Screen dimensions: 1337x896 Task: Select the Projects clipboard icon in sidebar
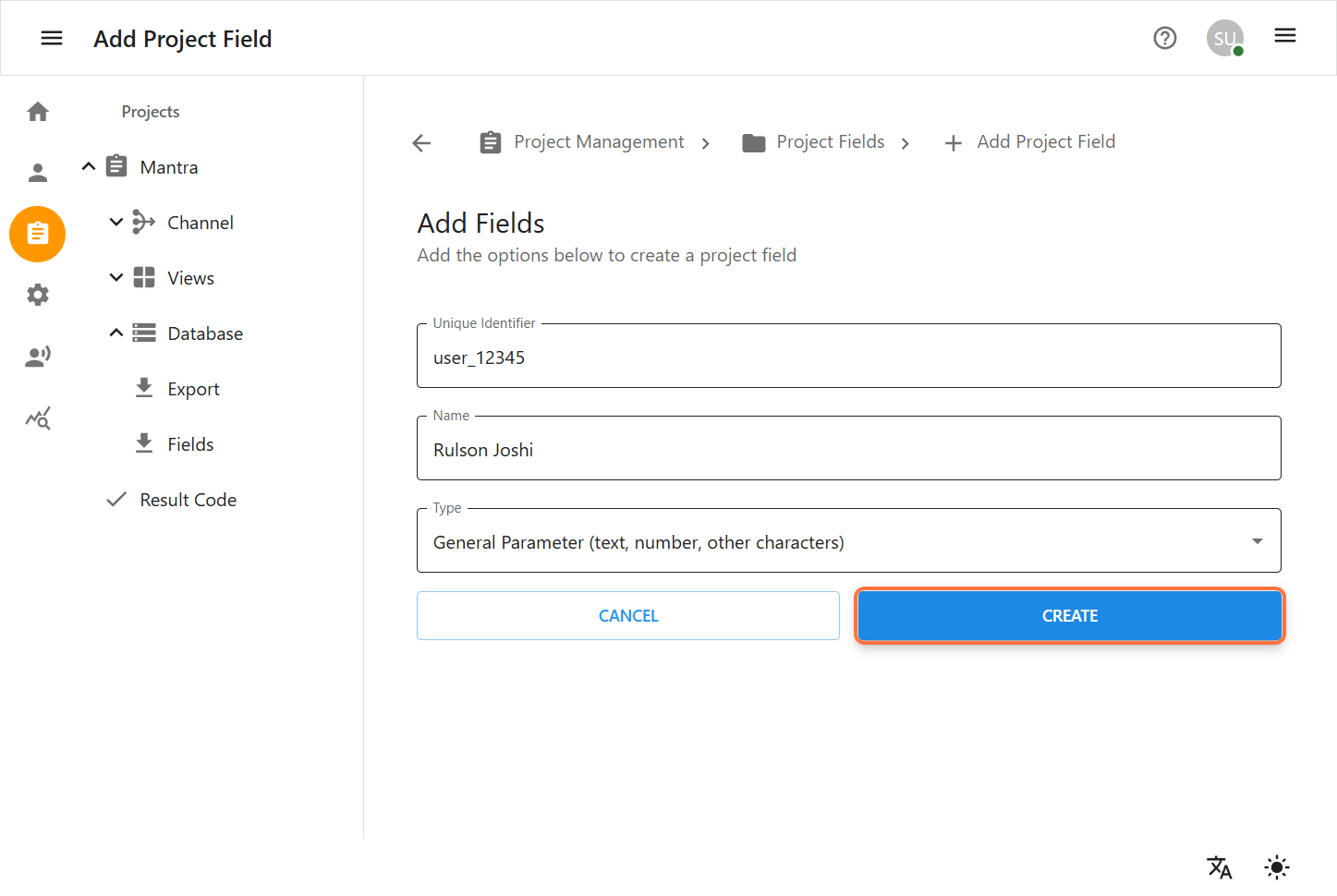pos(37,234)
